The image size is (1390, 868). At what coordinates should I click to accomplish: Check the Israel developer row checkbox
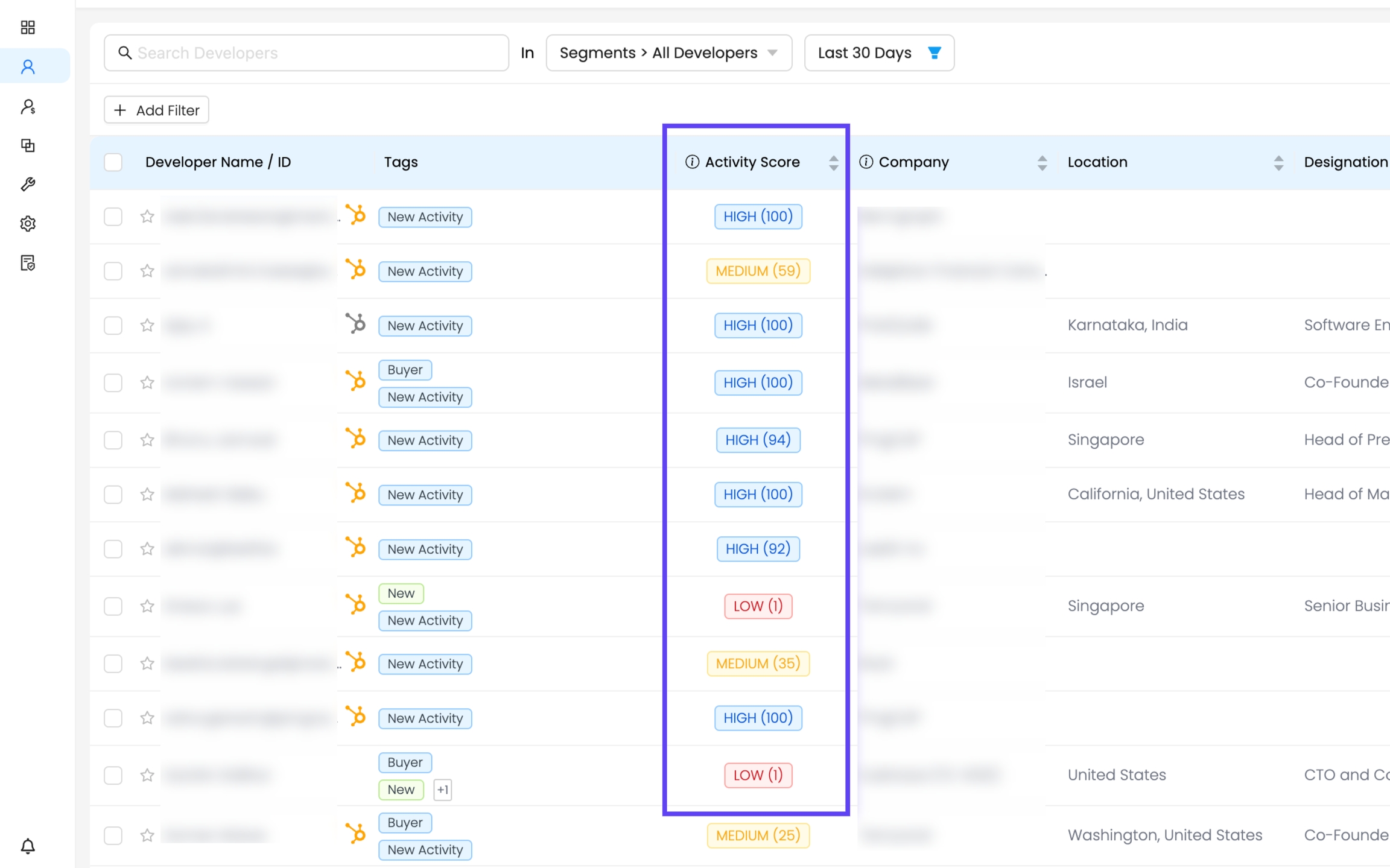pos(113,382)
